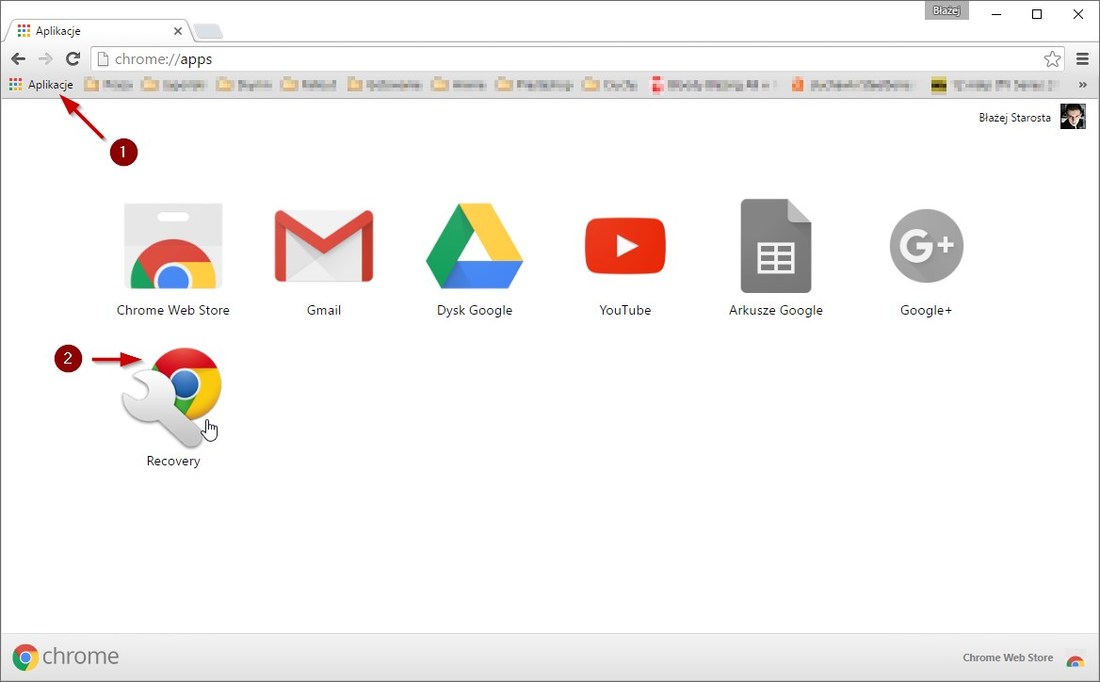Click the forward navigation arrow
This screenshot has width=1100, height=682.
click(x=46, y=59)
